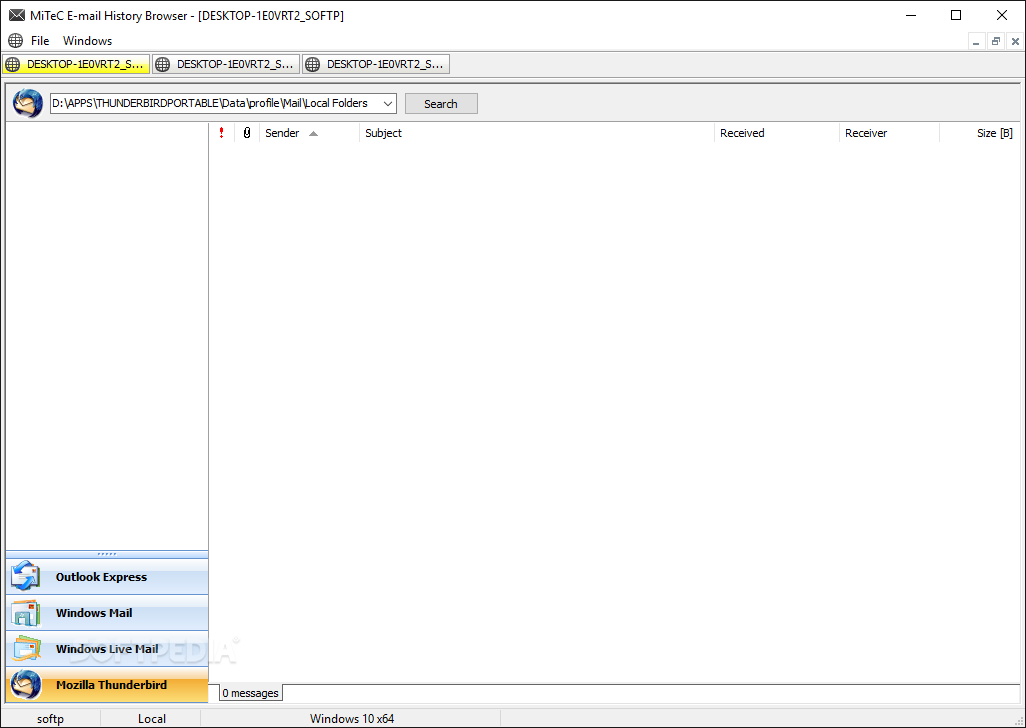Image resolution: width=1026 pixels, height=728 pixels.
Task: Click the Windows Mail icon
Action: [26, 613]
